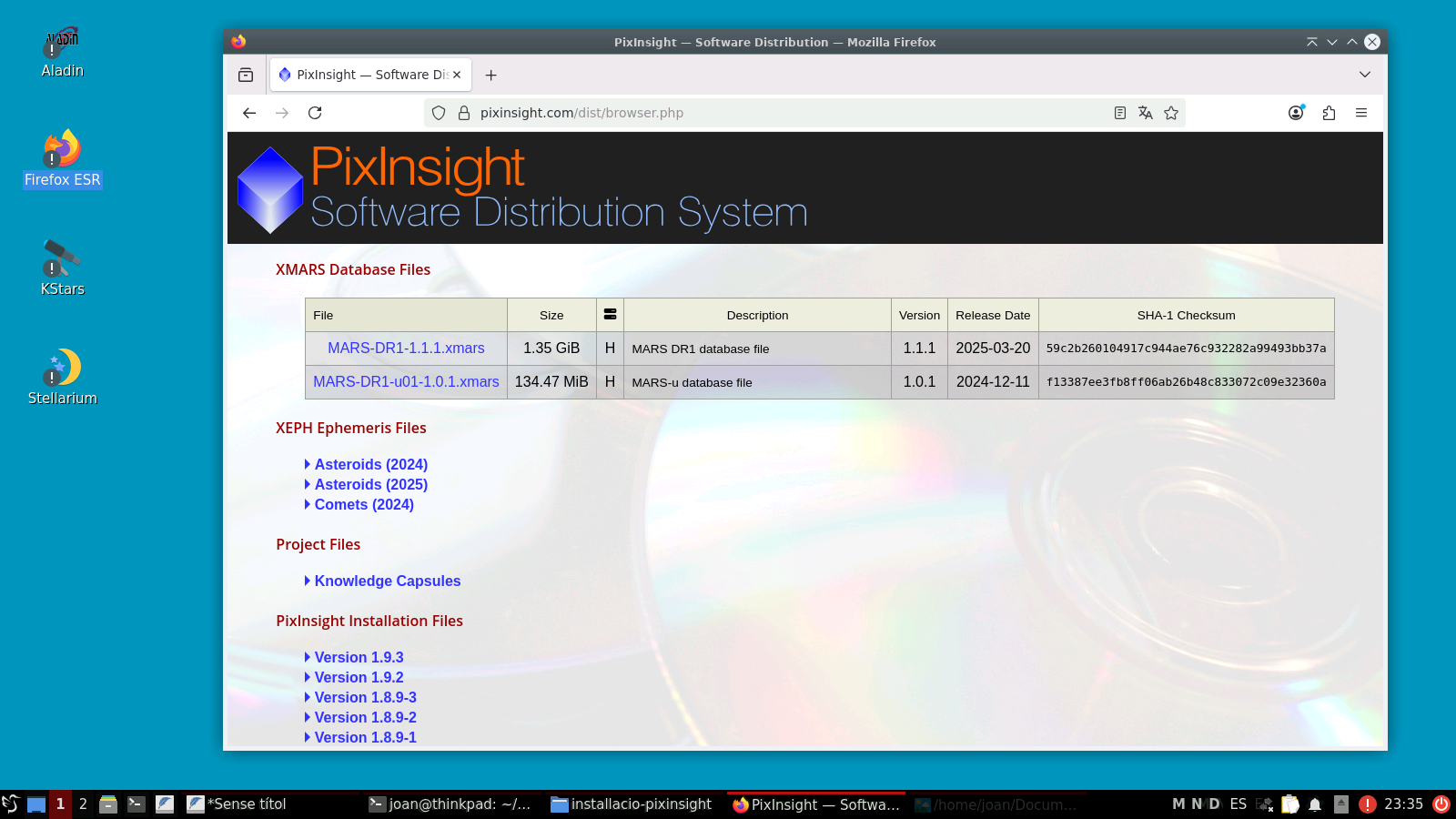The width and height of the screenshot is (1456, 819).
Task: Open the Firefox account icon
Action: click(x=1296, y=113)
